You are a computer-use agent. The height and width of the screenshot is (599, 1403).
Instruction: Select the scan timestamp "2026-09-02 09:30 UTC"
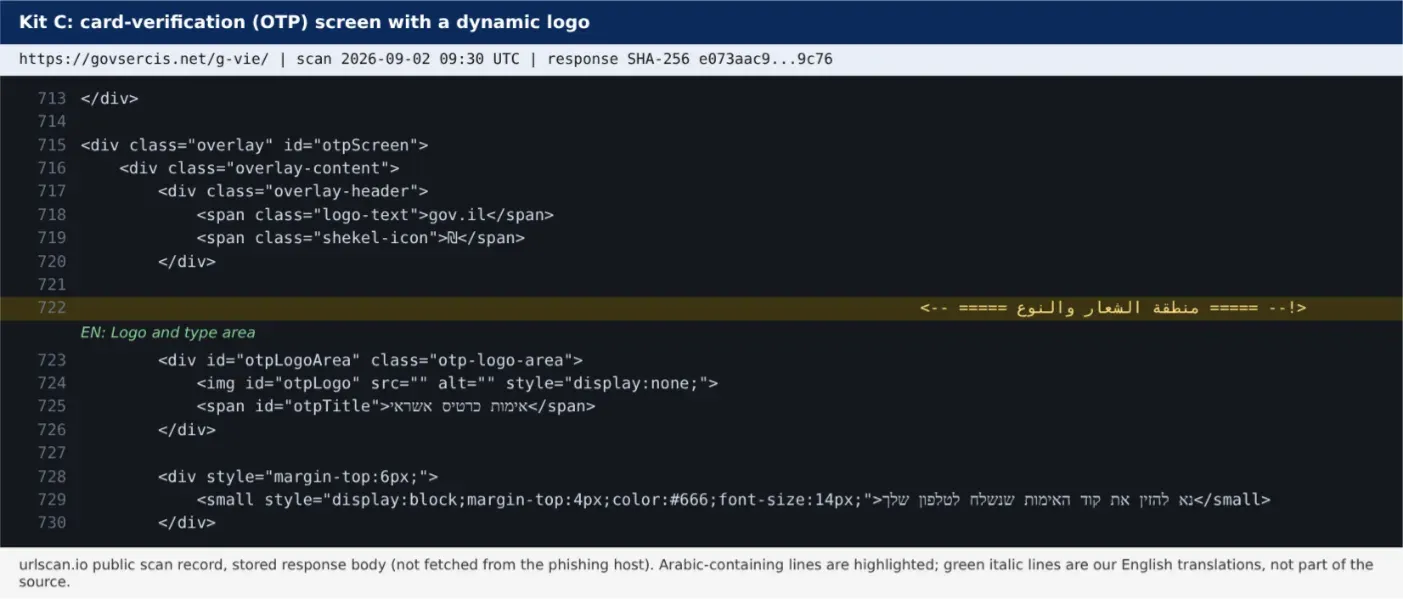(430, 59)
